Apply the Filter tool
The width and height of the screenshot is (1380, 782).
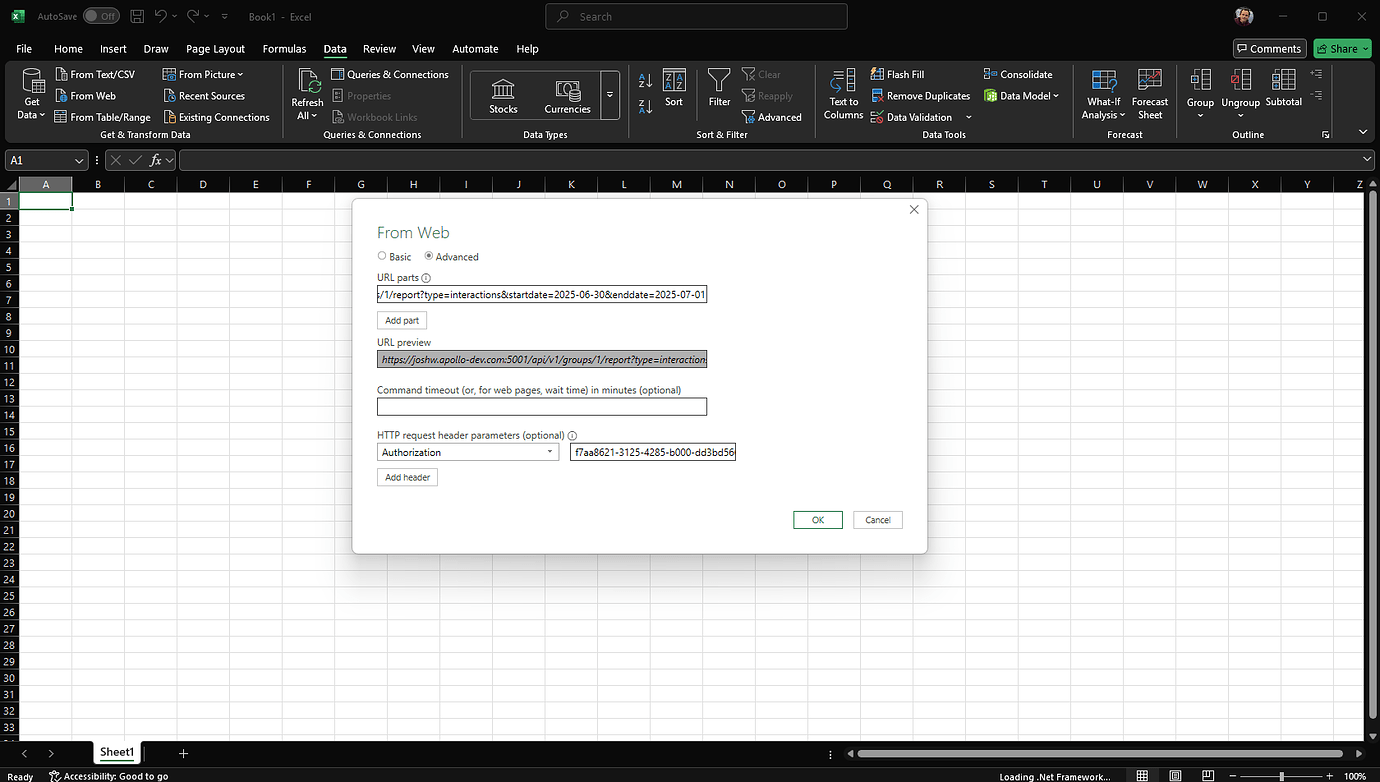719,93
